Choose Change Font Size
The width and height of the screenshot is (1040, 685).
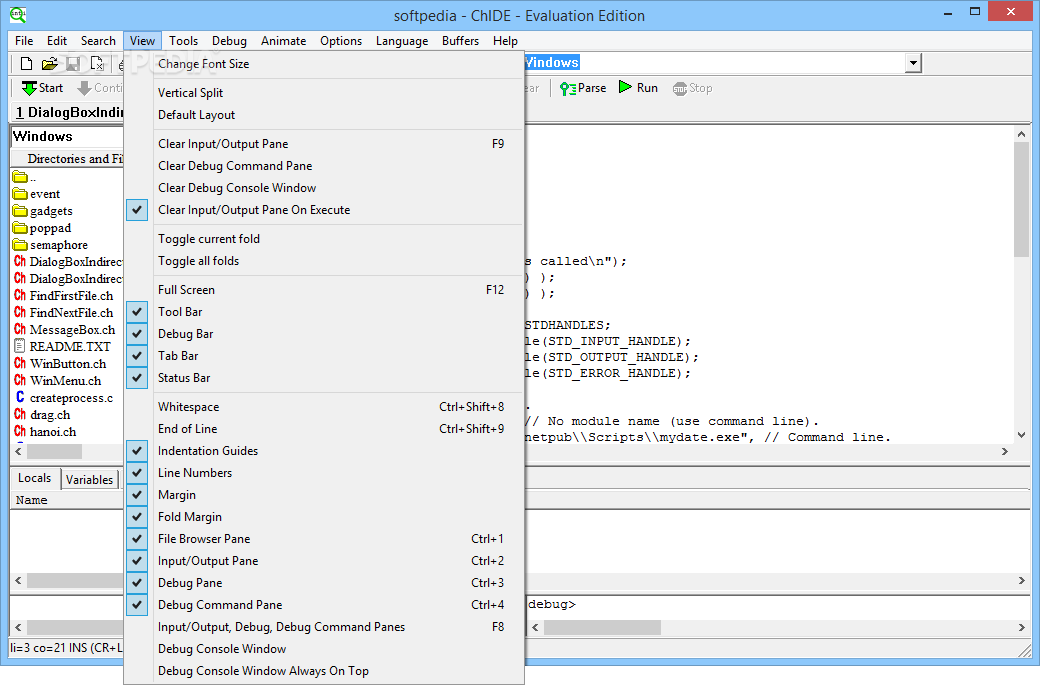pyautogui.click(x=324, y=64)
